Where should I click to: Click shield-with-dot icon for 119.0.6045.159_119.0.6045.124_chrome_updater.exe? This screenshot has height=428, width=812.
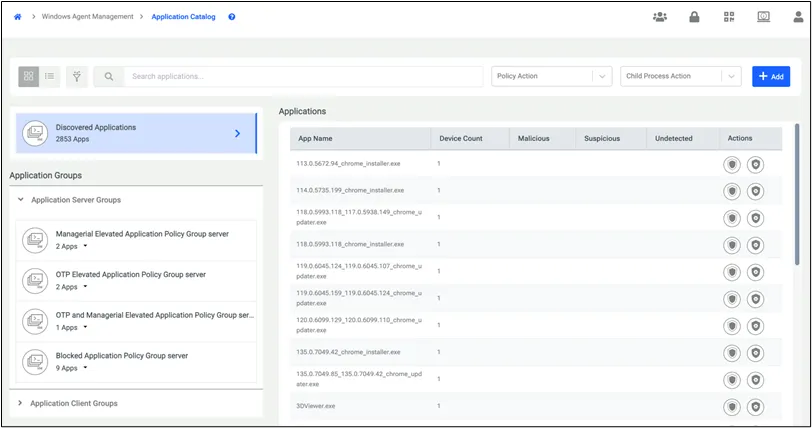[756, 299]
